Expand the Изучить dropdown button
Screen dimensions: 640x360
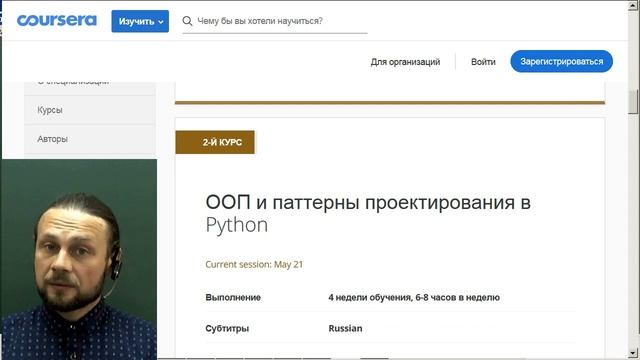pos(140,21)
